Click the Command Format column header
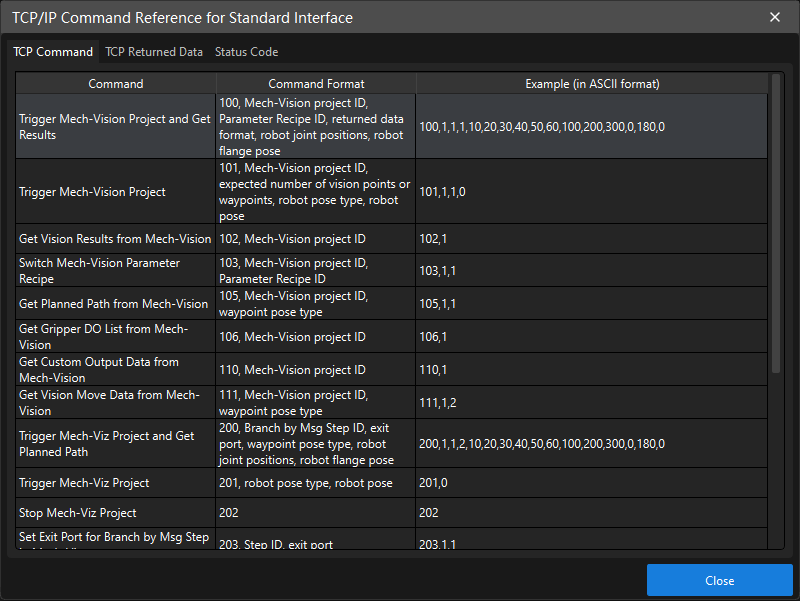 point(316,84)
